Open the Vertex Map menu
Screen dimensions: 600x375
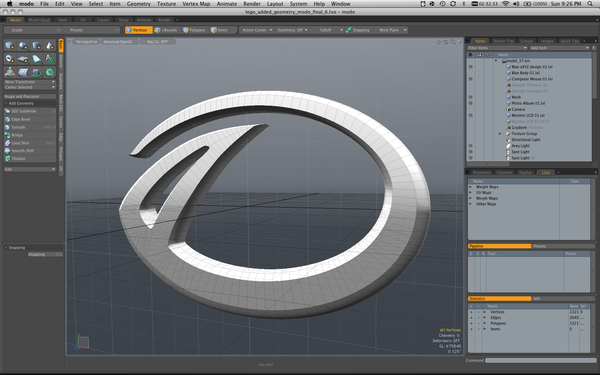click(196, 4)
